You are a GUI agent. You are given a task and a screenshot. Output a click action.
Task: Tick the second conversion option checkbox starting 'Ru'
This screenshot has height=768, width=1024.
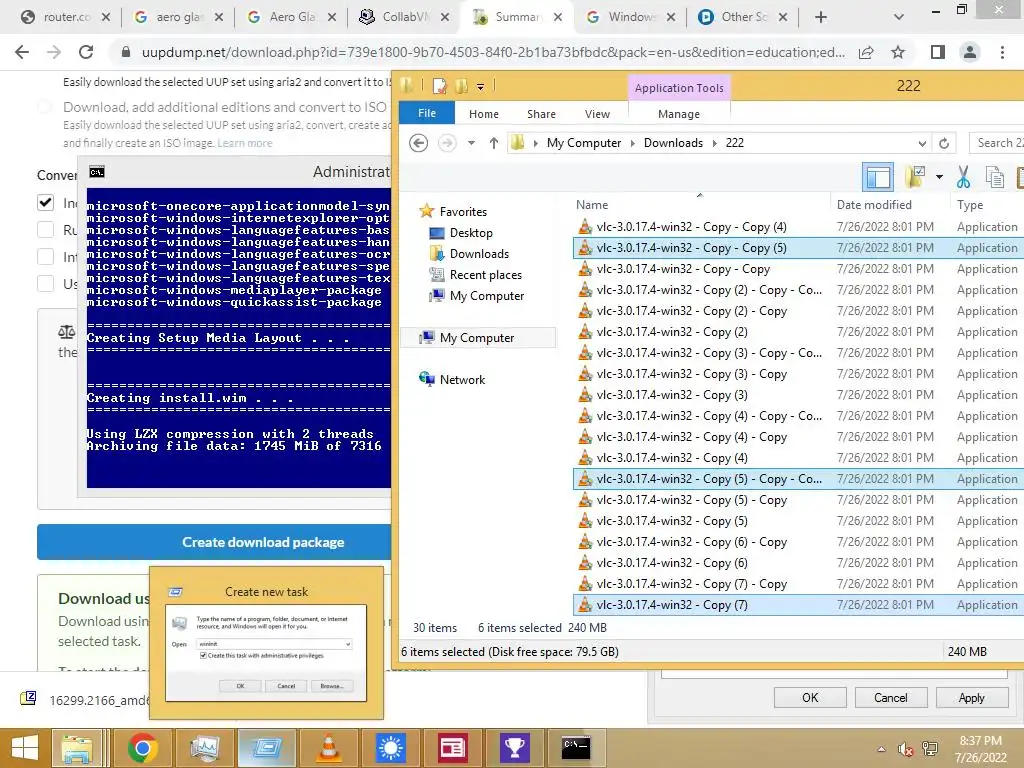coord(46,229)
